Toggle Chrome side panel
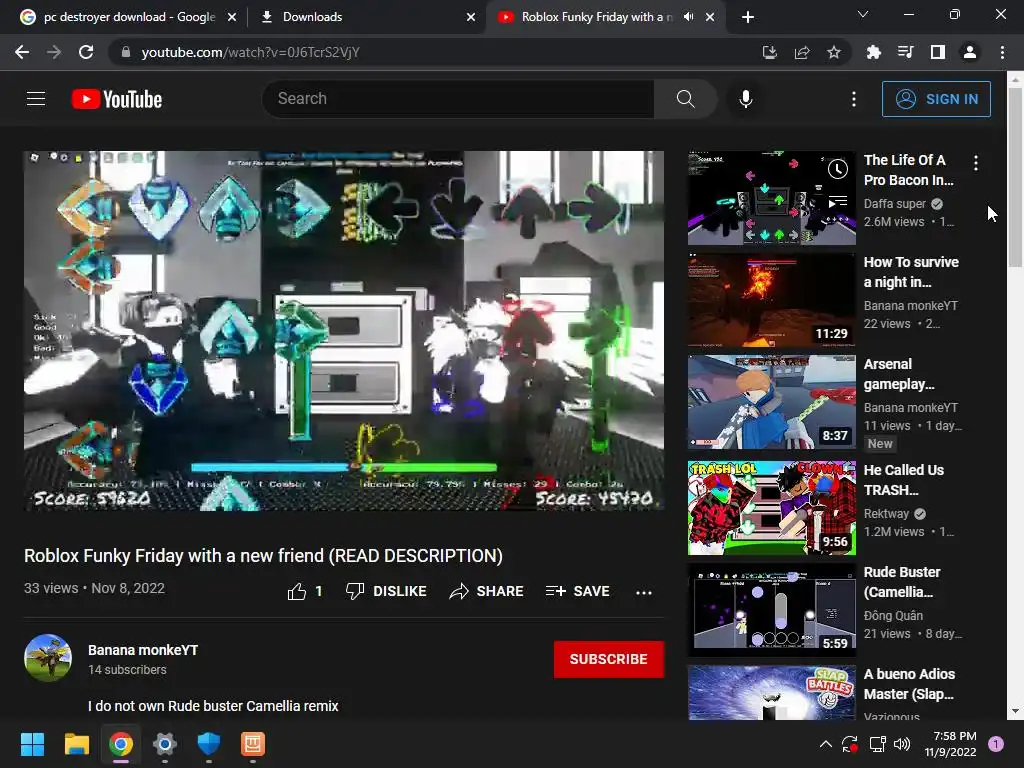Viewport: 1024px width, 768px height. [938, 52]
